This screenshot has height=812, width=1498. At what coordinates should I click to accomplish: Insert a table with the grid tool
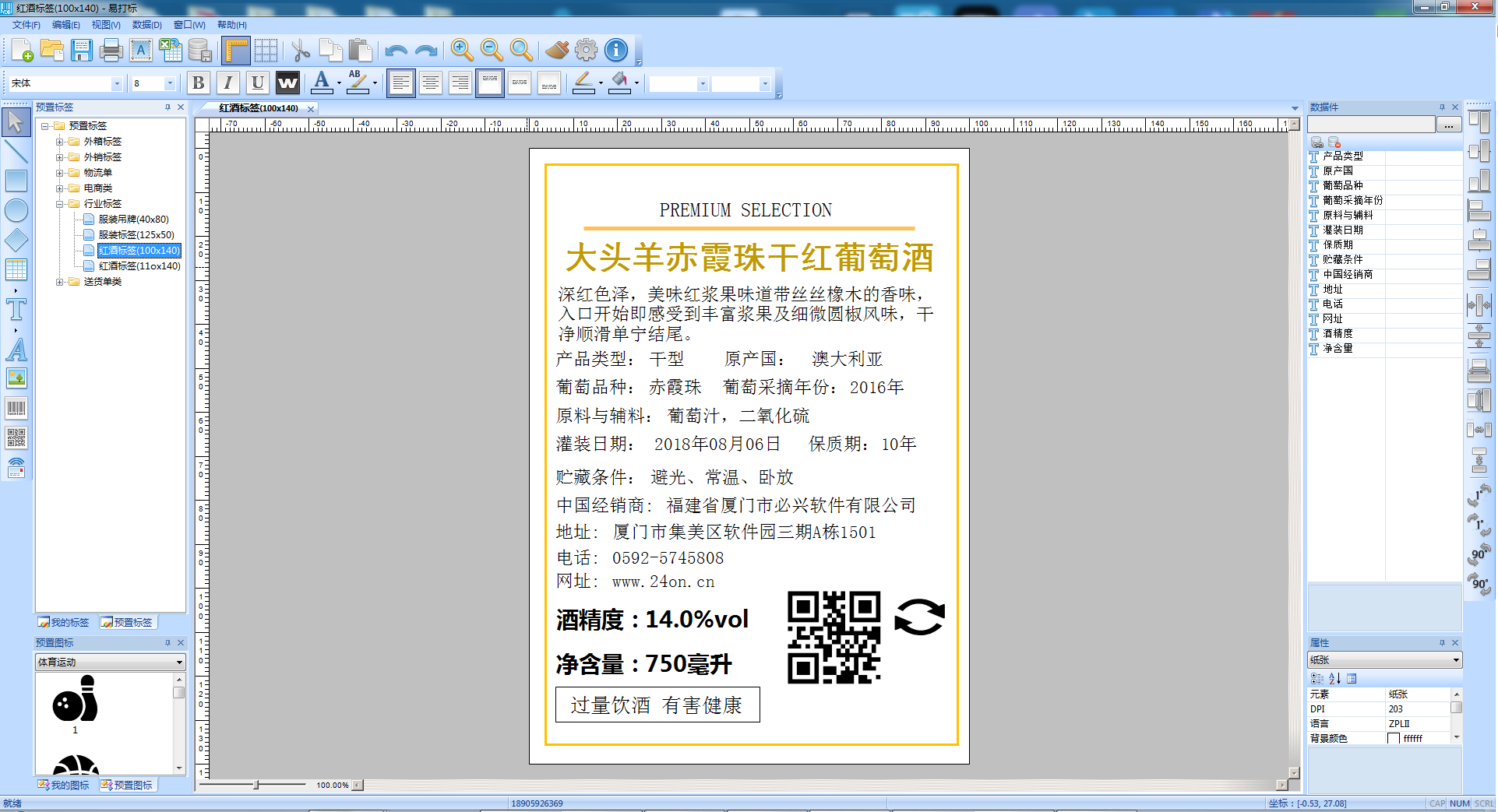coord(16,269)
